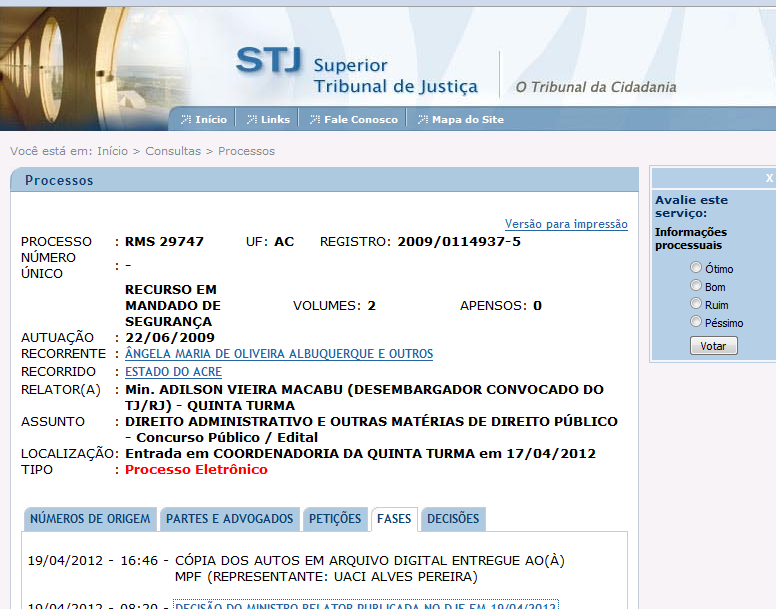This screenshot has width=776, height=609.
Task: Click the Processos panel header
Action: pyautogui.click(x=325, y=180)
